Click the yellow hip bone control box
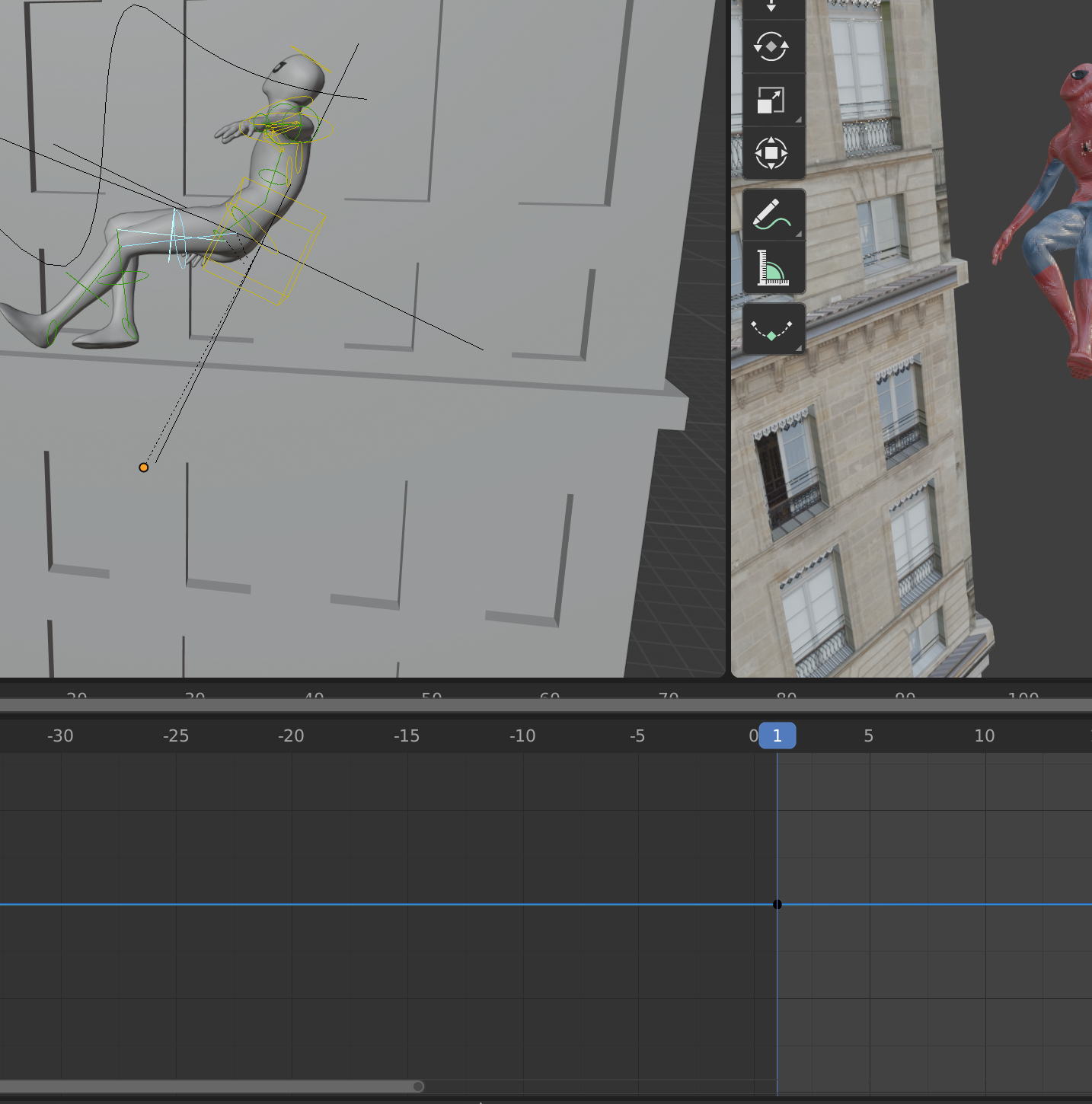Viewport: 1092px width, 1104px height. click(x=267, y=242)
